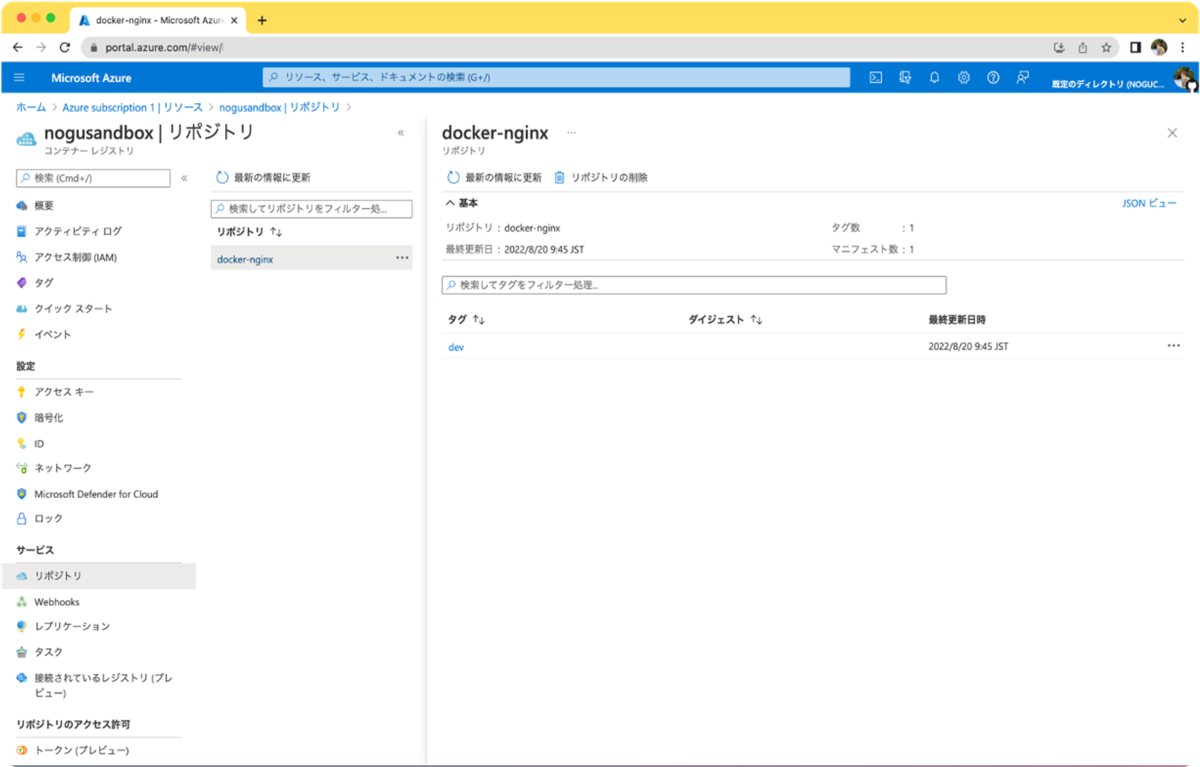This screenshot has width=1200, height=767.
Task: Reload the page in Chrome
Action: 65,47
